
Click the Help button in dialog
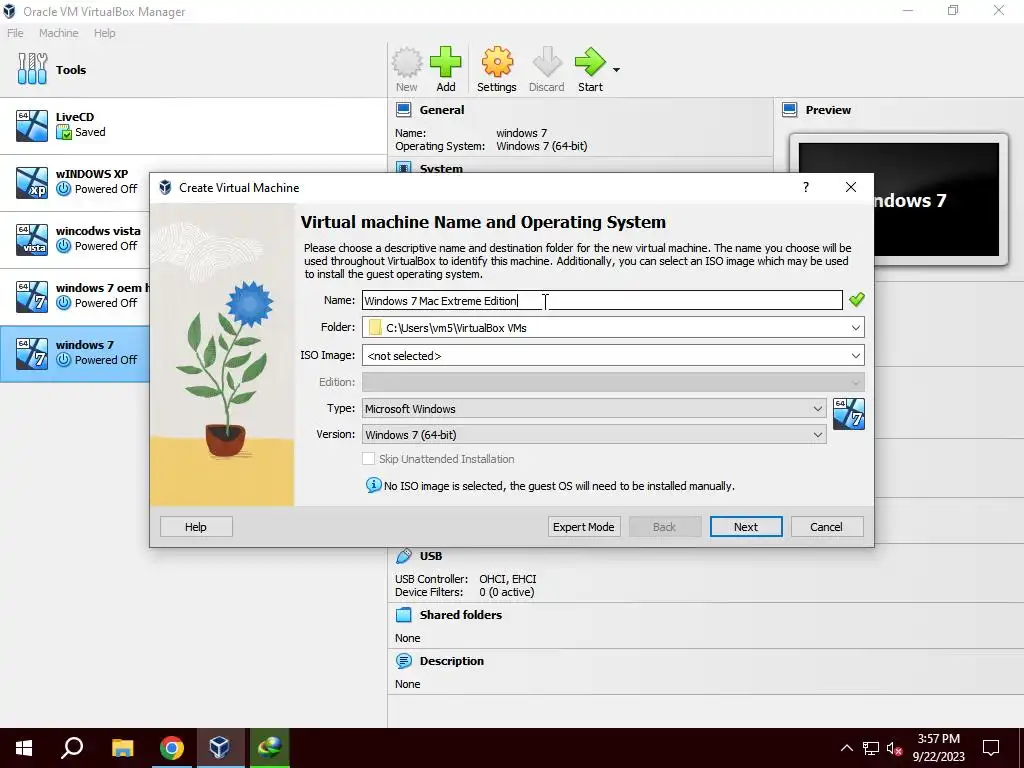[196, 527]
